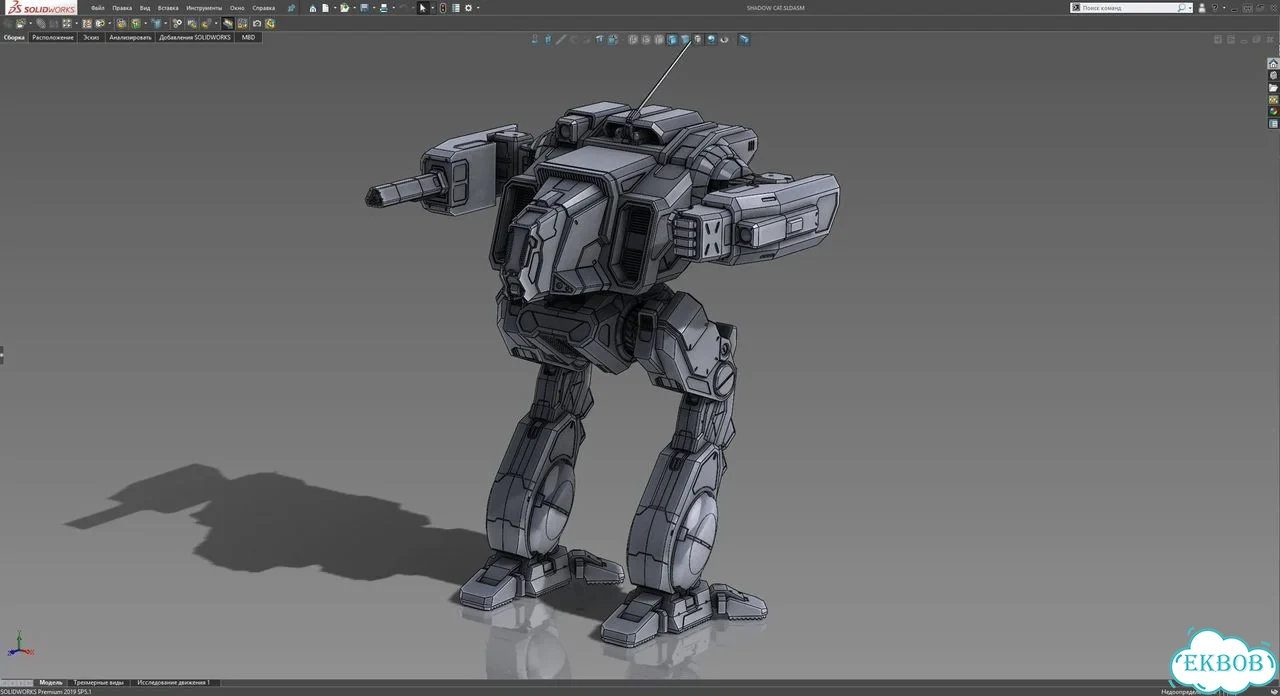Click the Zoom to Fit view icon
The height and width of the screenshot is (696, 1280).
[x=535, y=40]
